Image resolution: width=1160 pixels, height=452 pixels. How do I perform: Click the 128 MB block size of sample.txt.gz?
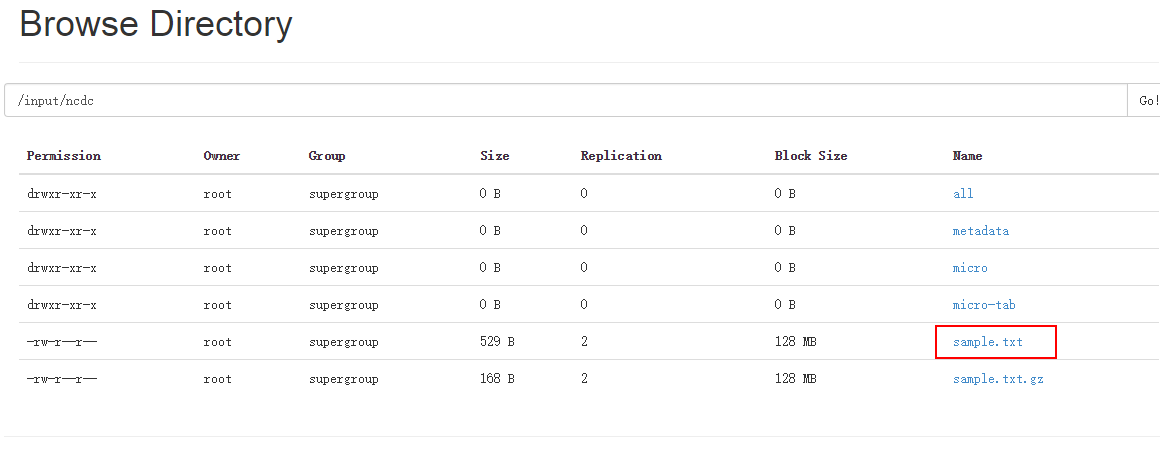[x=795, y=379]
